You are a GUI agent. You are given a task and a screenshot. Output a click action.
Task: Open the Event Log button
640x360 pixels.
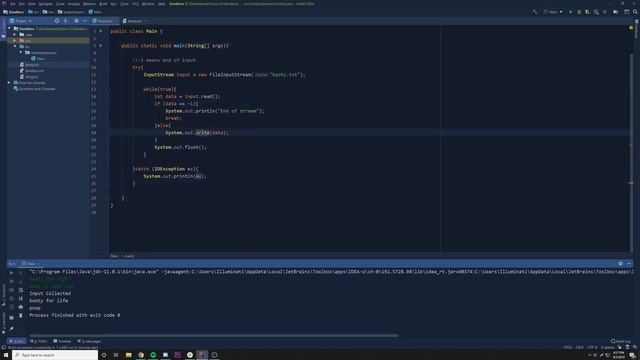pyautogui.click(x=621, y=341)
